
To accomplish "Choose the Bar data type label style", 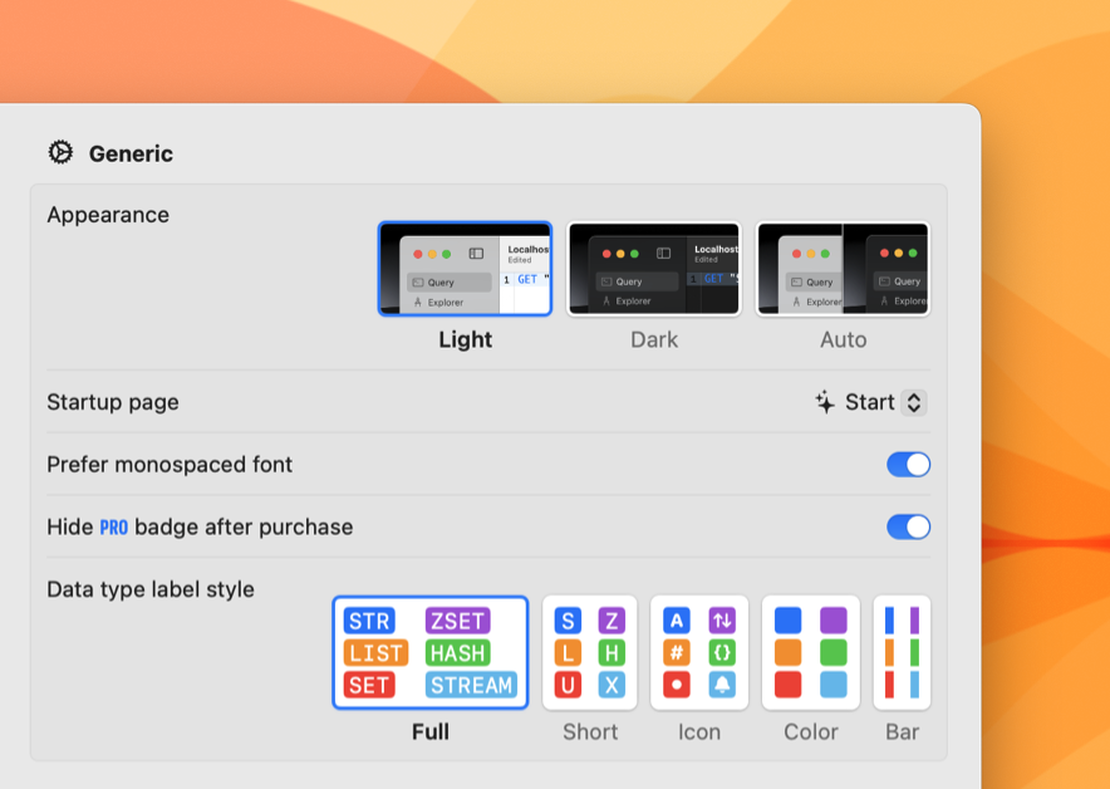I will pyautogui.click(x=901, y=652).
